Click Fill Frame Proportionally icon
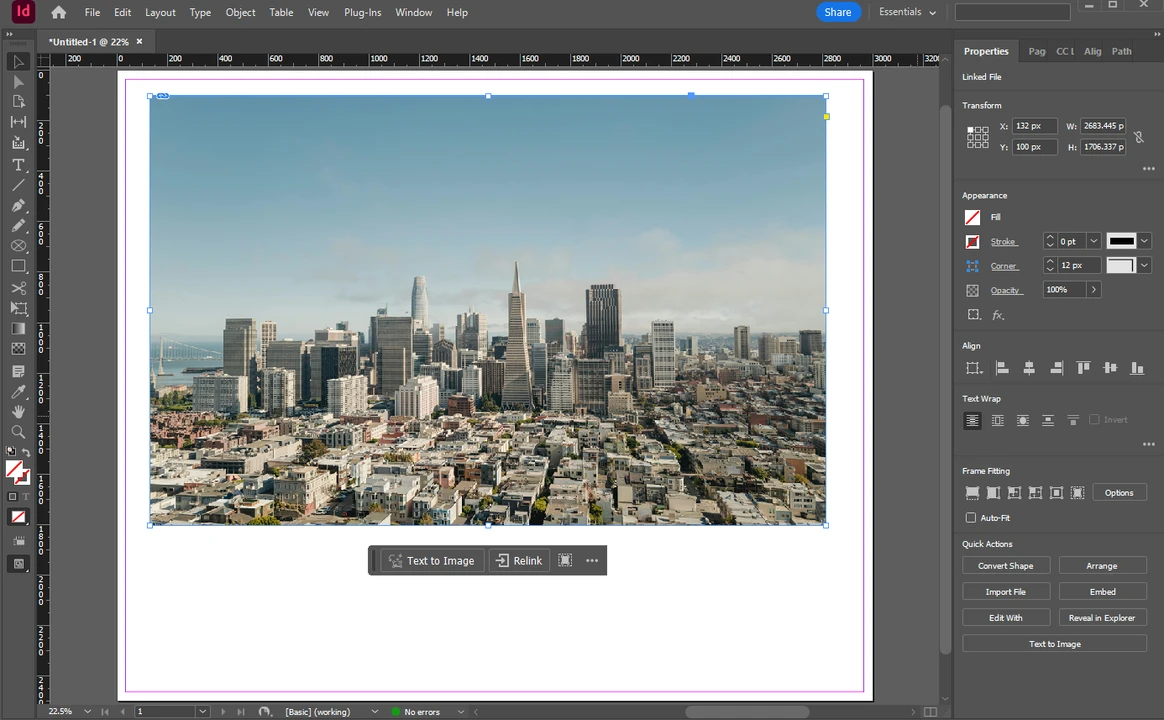1164x720 pixels. pyautogui.click(x=972, y=493)
